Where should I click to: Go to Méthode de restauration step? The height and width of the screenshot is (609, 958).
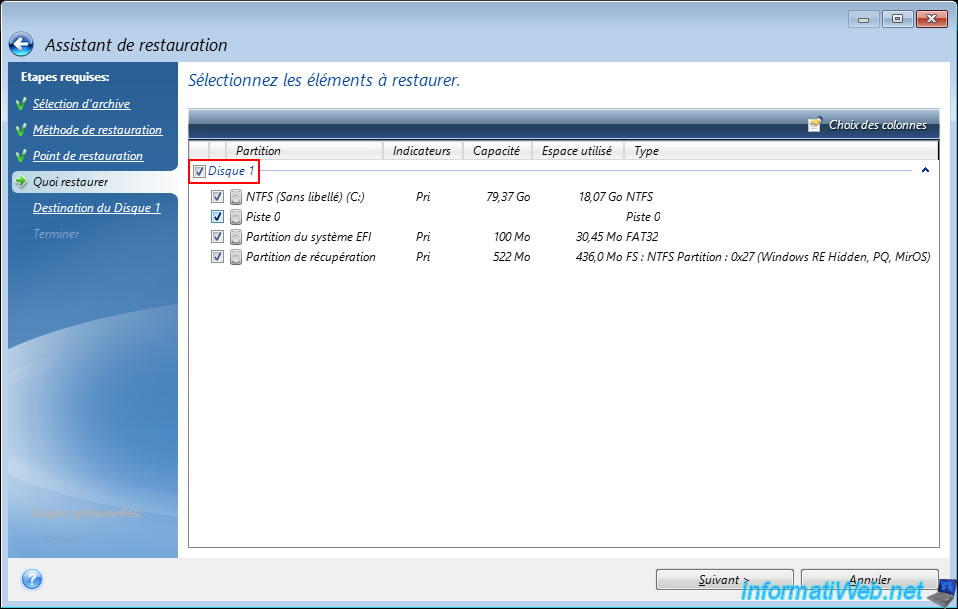pos(97,130)
